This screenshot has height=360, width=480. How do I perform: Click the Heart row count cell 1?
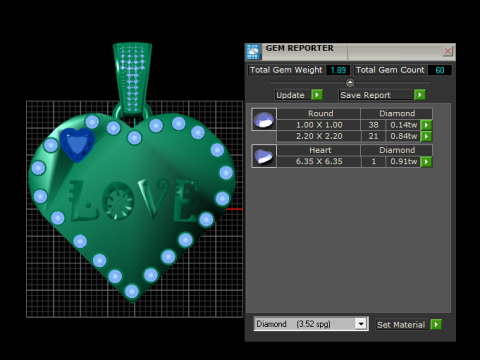pos(373,162)
